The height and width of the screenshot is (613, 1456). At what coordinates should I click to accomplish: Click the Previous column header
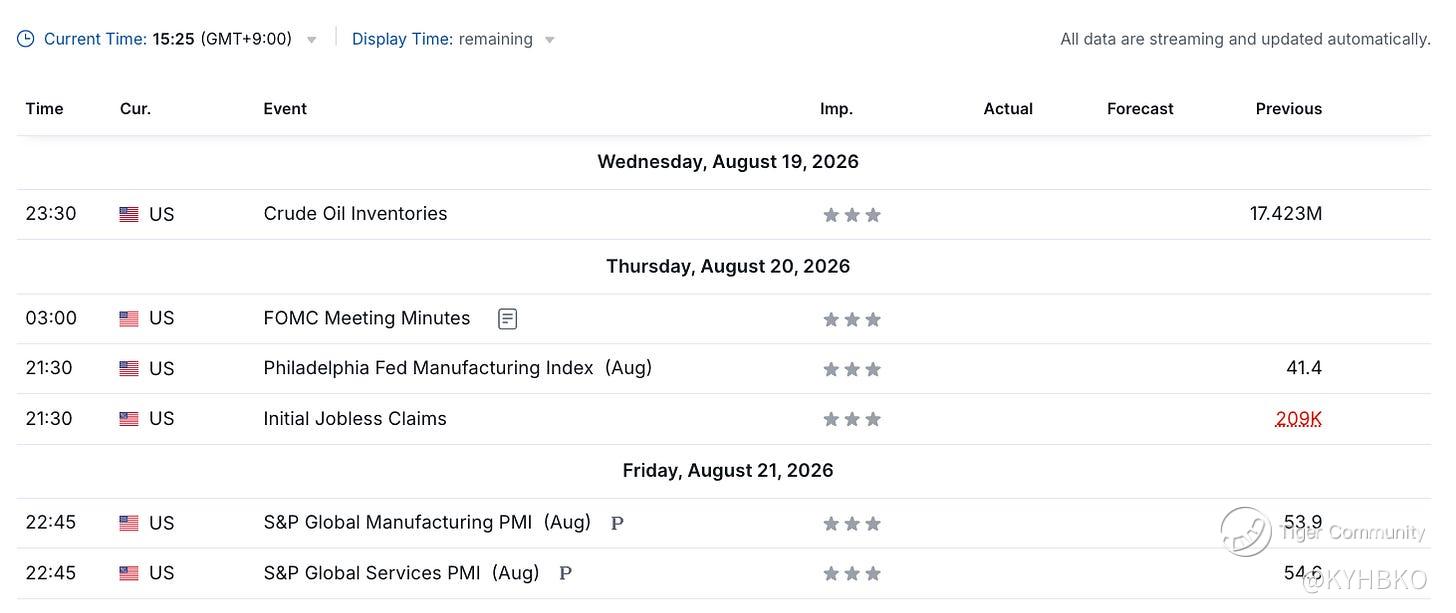pyautogui.click(x=1289, y=109)
